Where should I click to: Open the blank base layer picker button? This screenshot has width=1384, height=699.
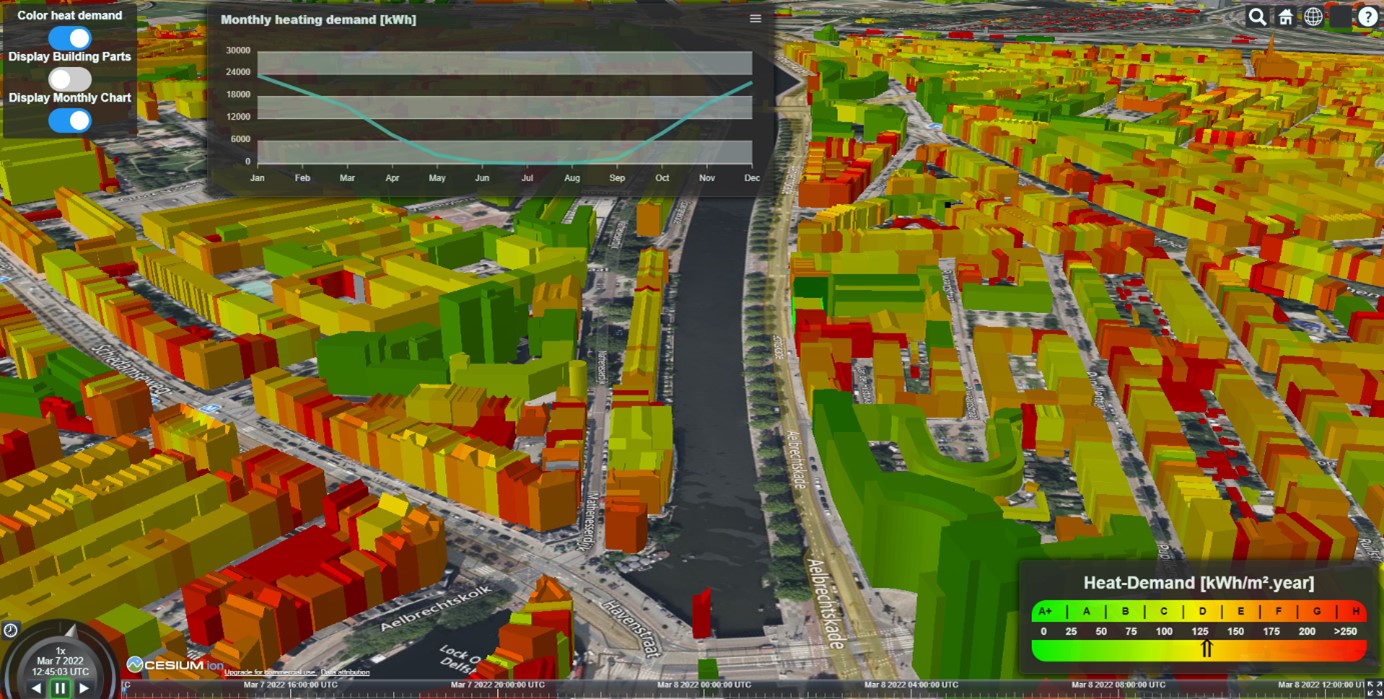point(1341,17)
